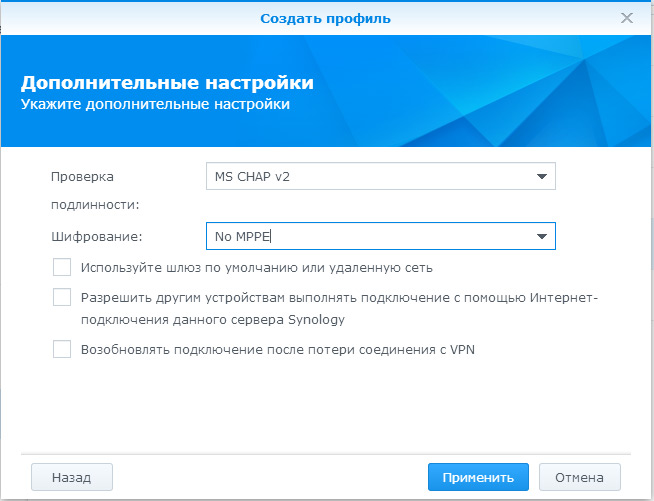This screenshot has height=501, width=654.
Task: Enable reconnect after VPN connection loss
Action: point(62,349)
